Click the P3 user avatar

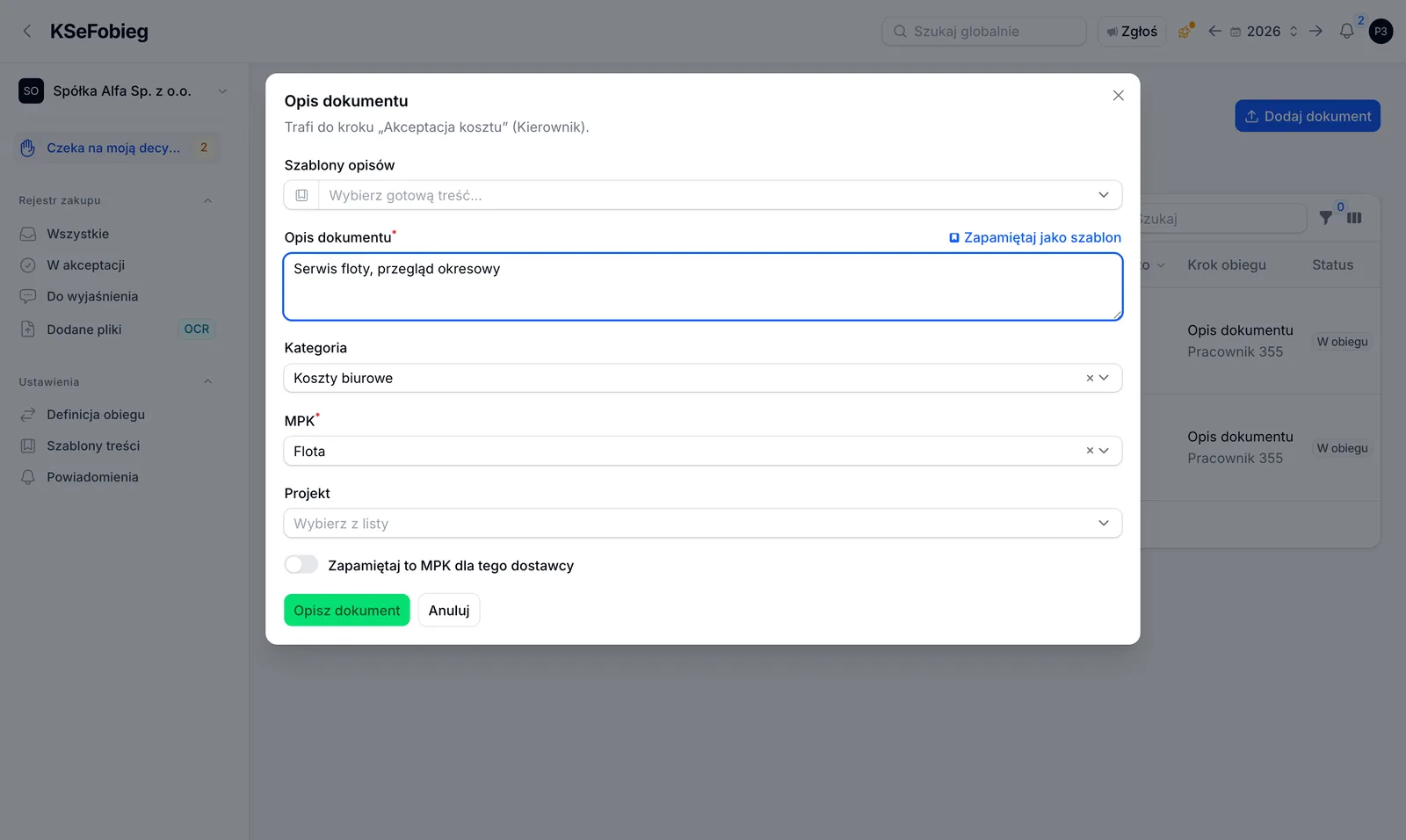[1381, 32]
